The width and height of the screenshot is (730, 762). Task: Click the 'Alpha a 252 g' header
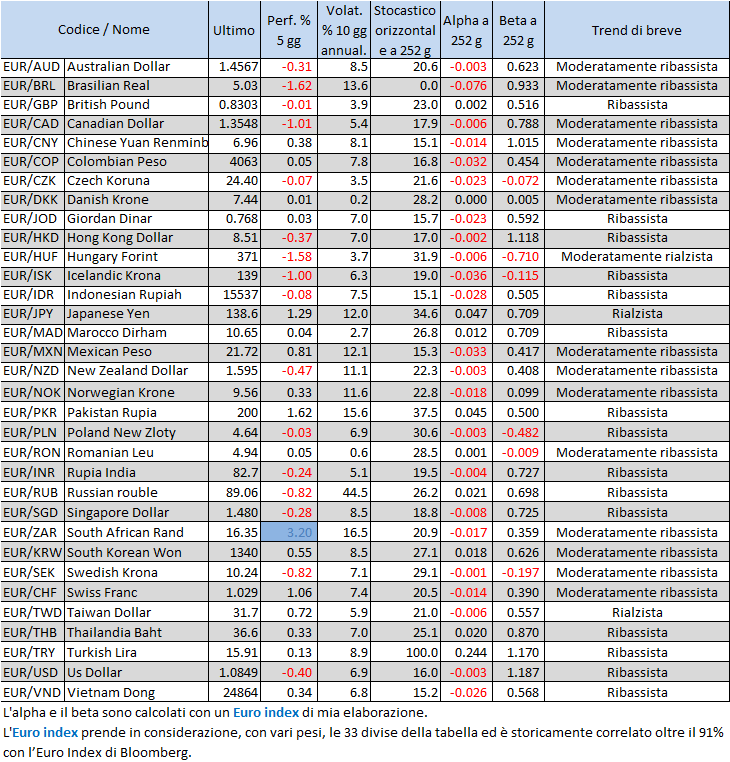tap(466, 30)
